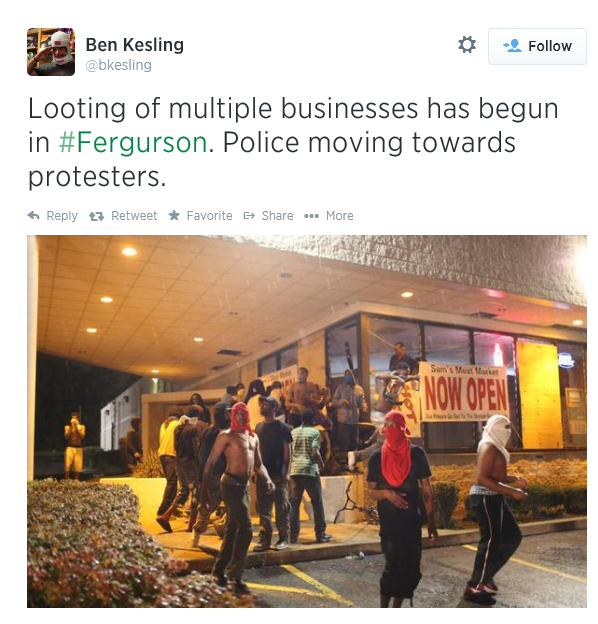Screen dimensions: 598x624
Task: Choose the Retweet text link
Action: (134, 216)
